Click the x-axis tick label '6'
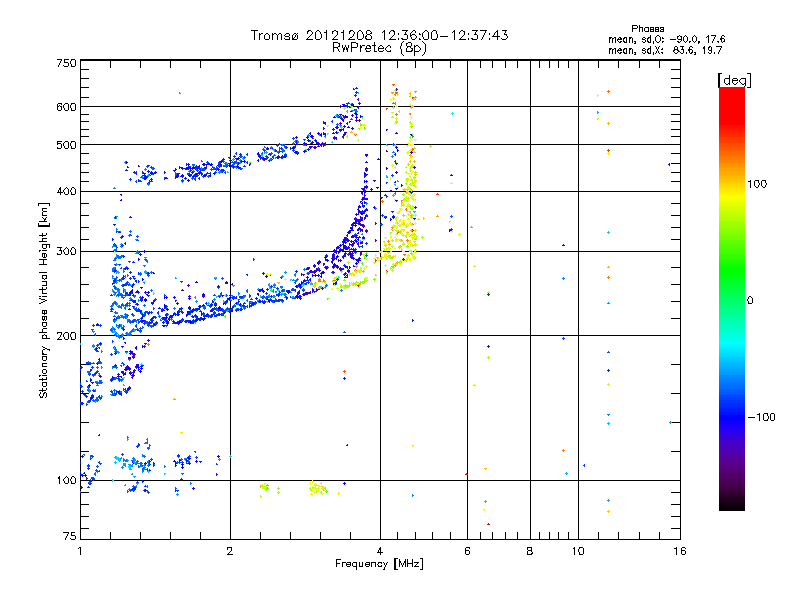This screenshot has height=600, width=800. click(467, 551)
